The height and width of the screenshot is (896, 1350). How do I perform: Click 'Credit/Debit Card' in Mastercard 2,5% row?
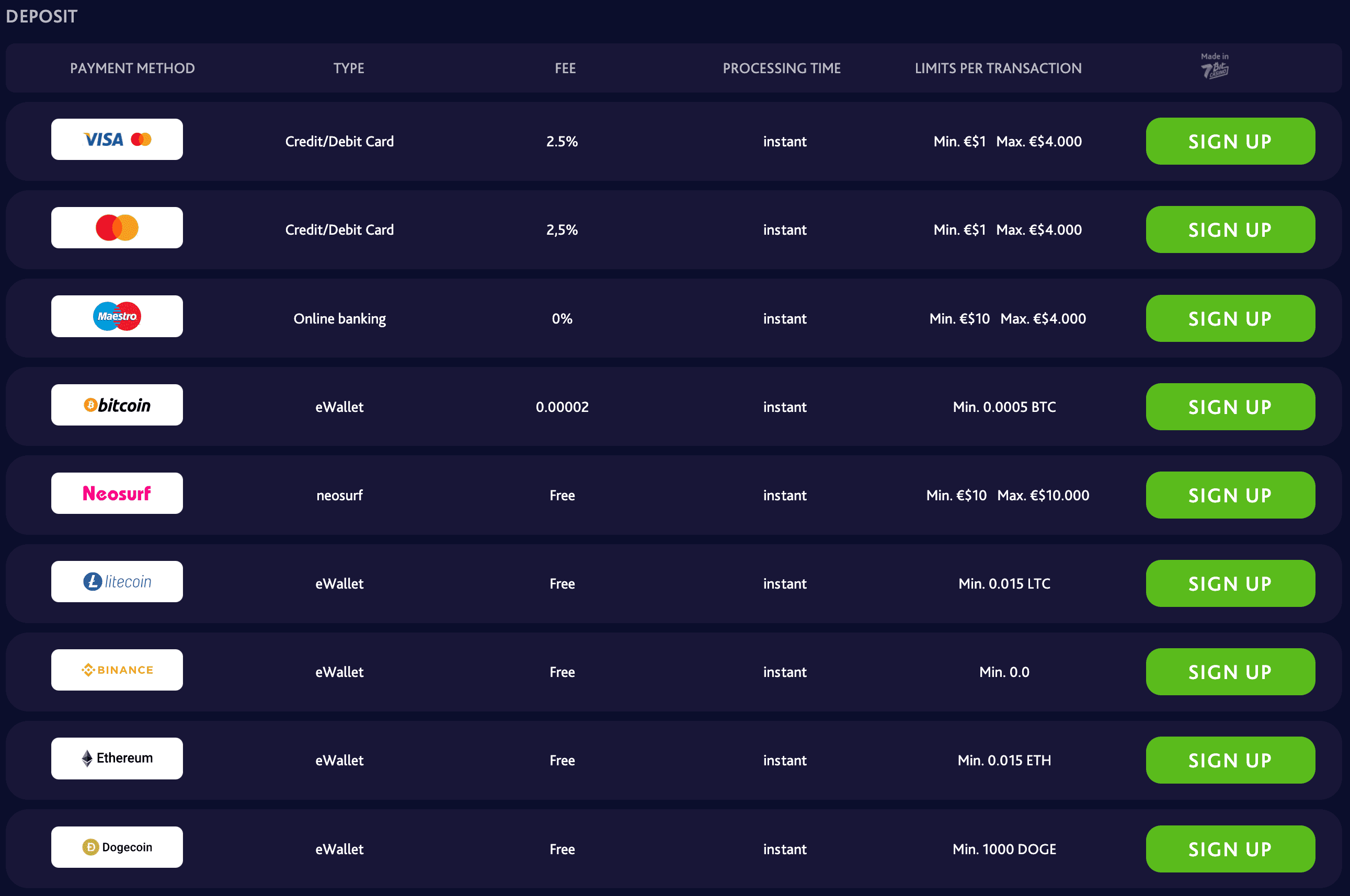(x=339, y=229)
